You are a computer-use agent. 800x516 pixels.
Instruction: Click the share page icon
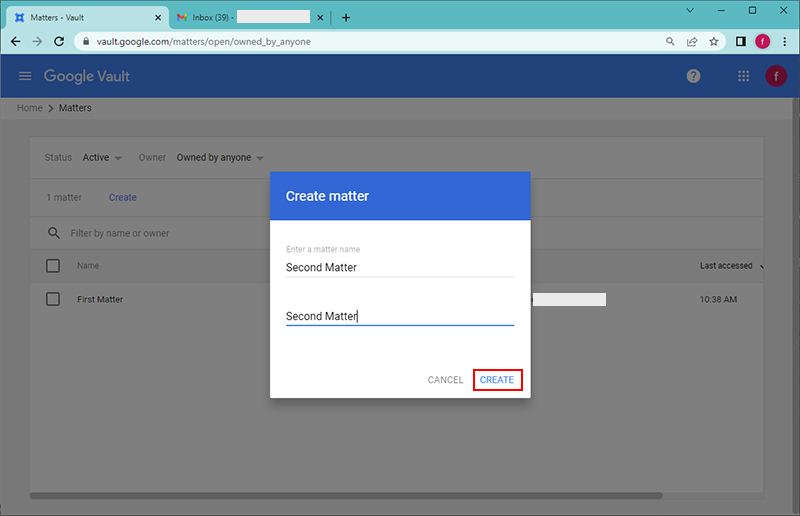(x=692, y=41)
